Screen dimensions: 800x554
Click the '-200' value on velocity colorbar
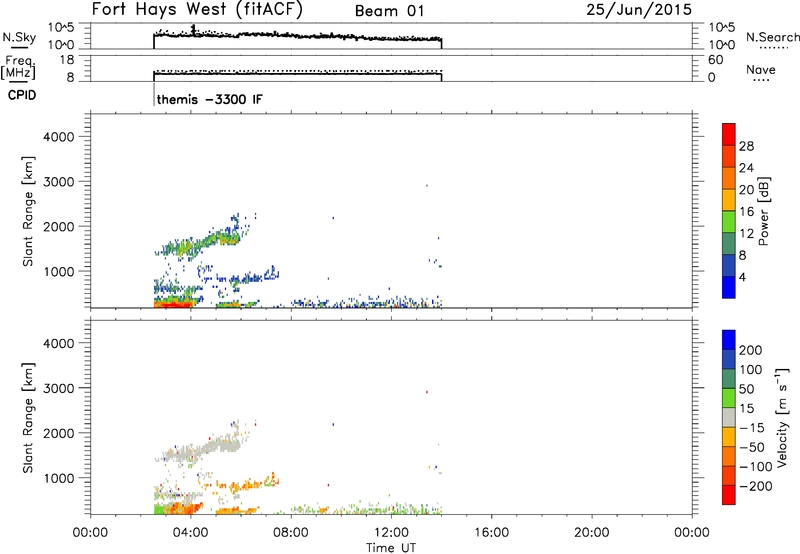pyautogui.click(x=758, y=486)
